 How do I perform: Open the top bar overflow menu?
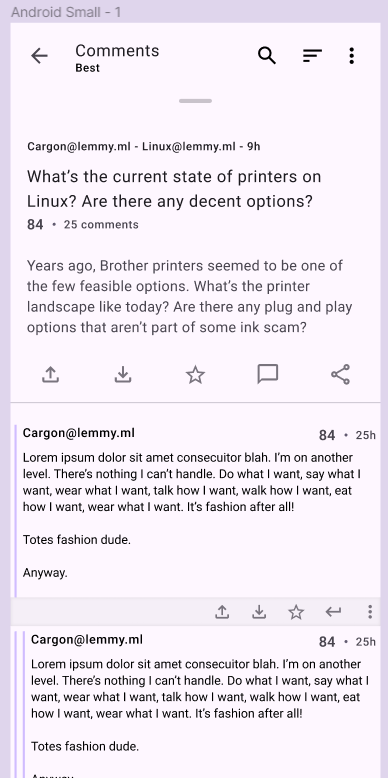pos(351,56)
